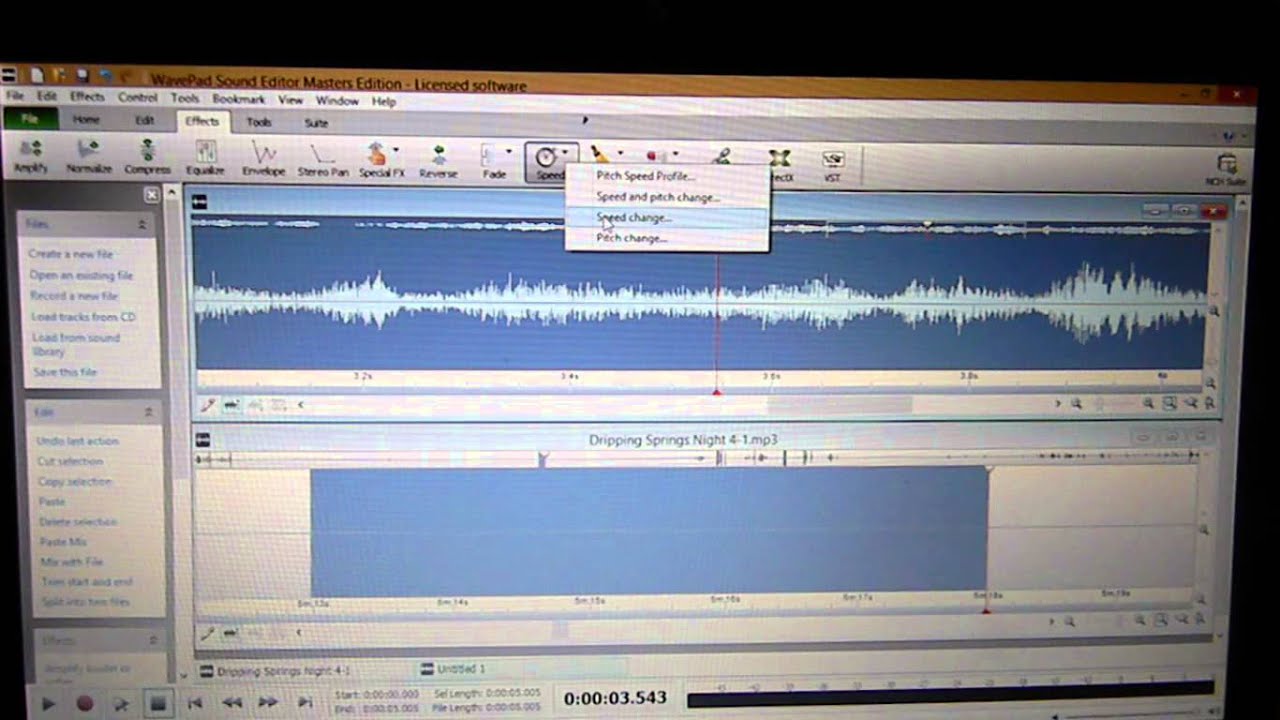Close the left sidebar panel

point(151,195)
